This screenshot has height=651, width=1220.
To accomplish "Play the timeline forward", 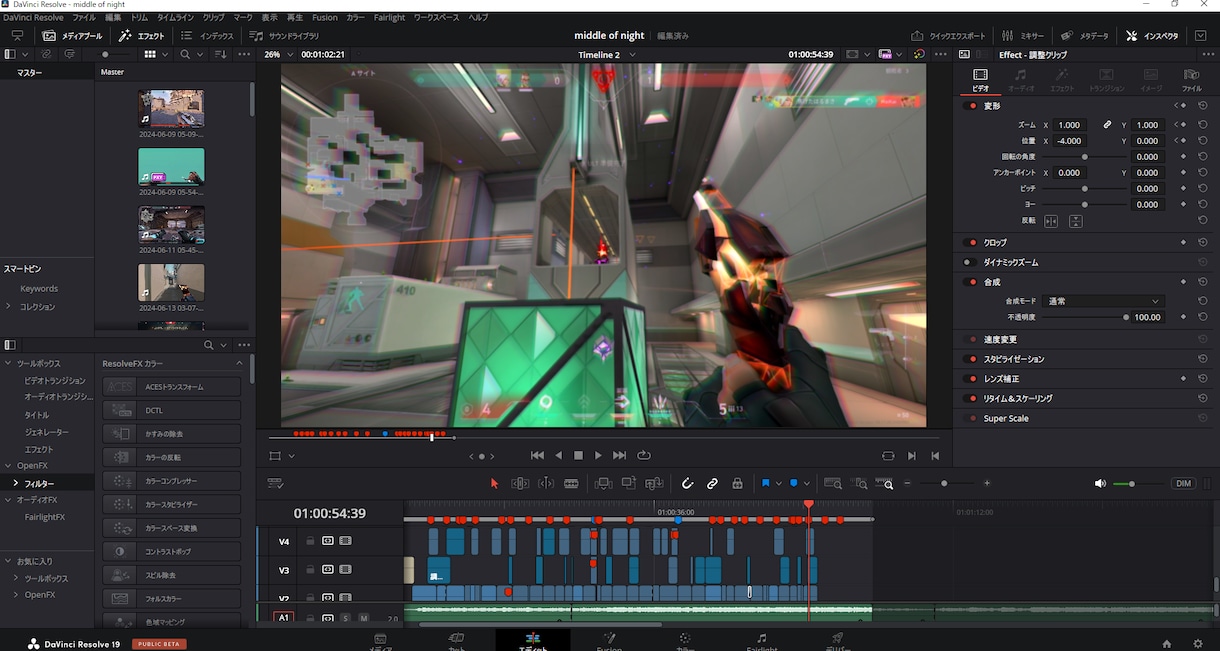I will pos(598,455).
